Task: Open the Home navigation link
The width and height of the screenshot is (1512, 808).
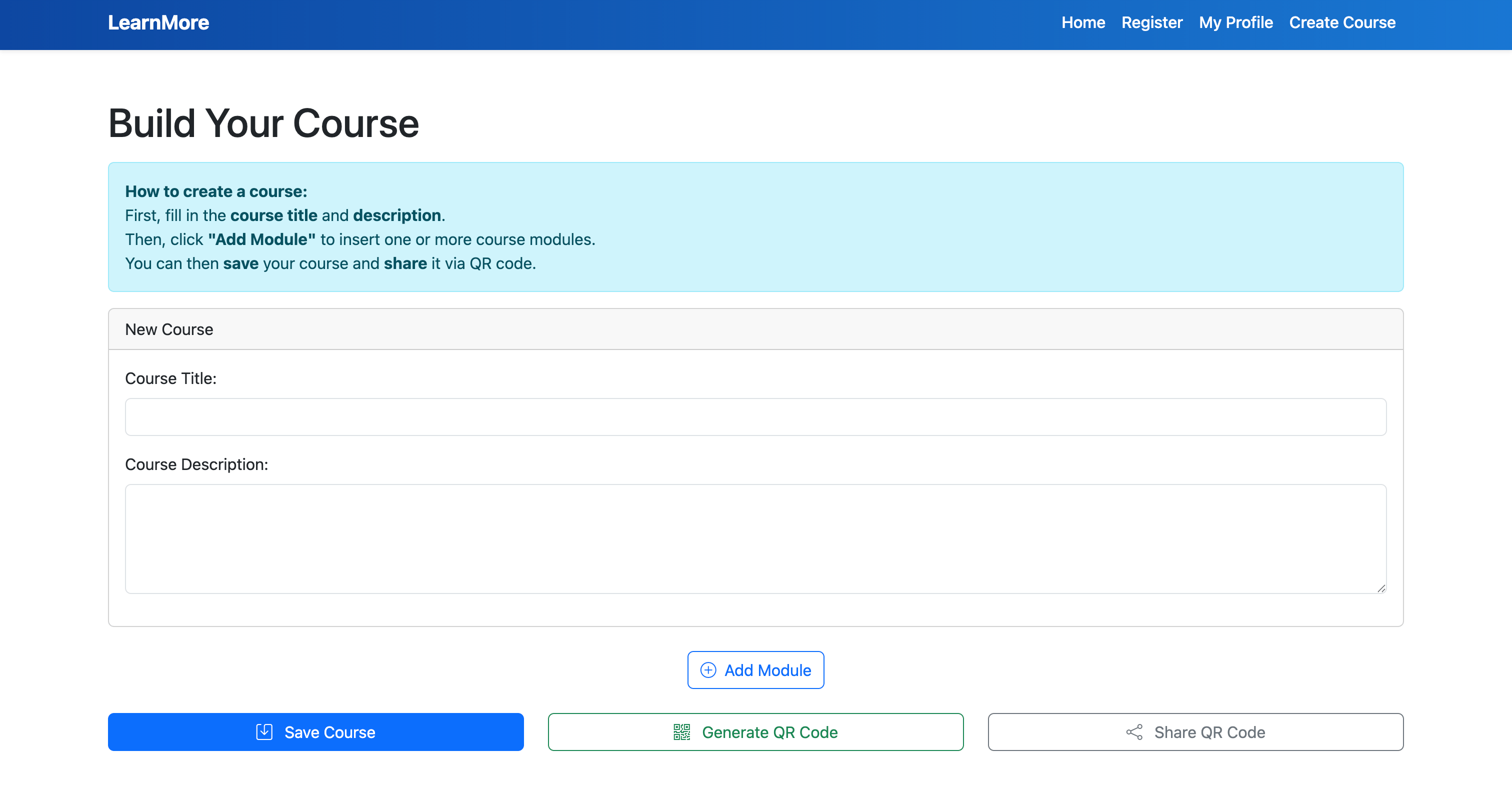Action: 1083,22
